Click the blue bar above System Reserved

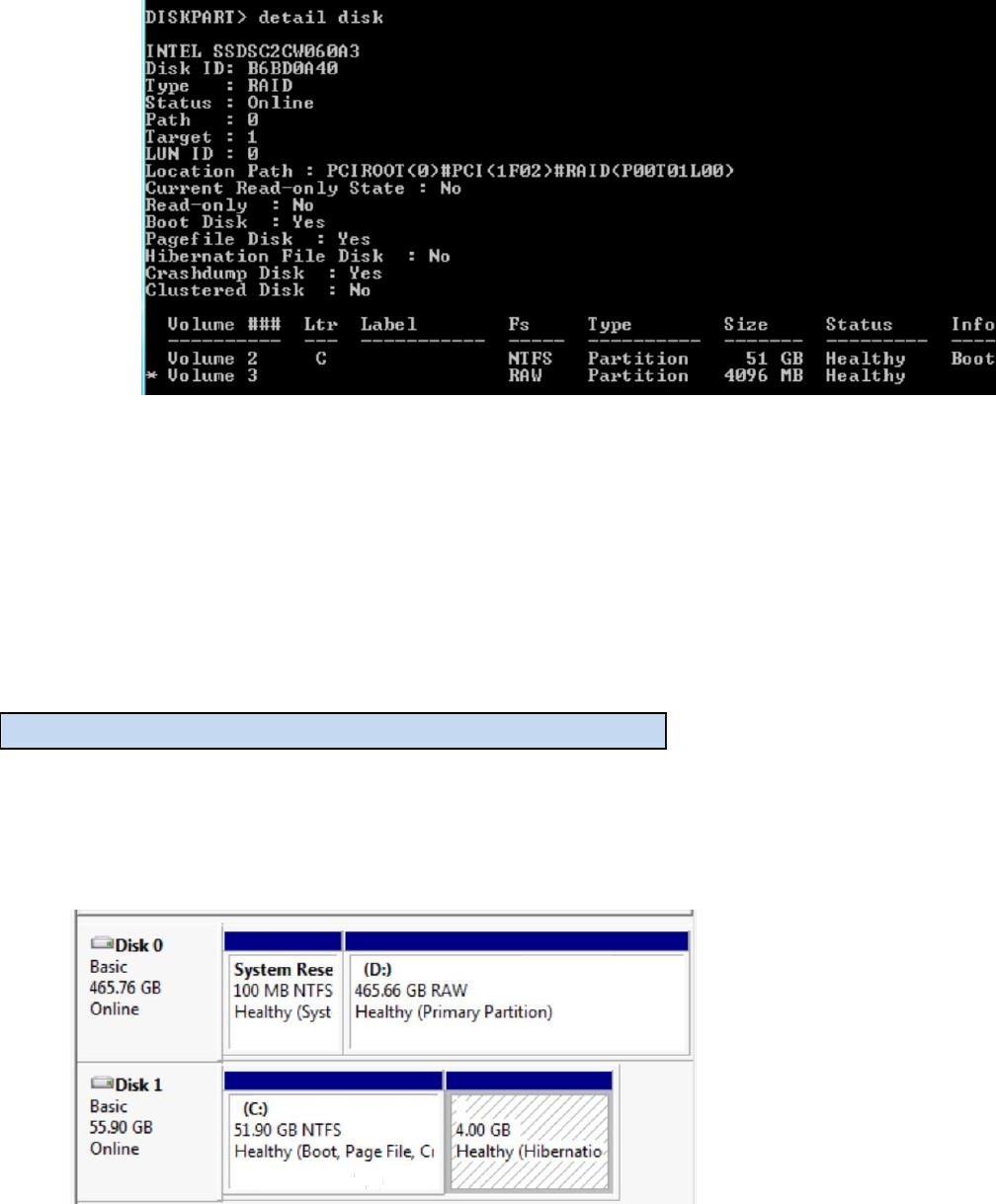pyautogui.click(x=284, y=939)
